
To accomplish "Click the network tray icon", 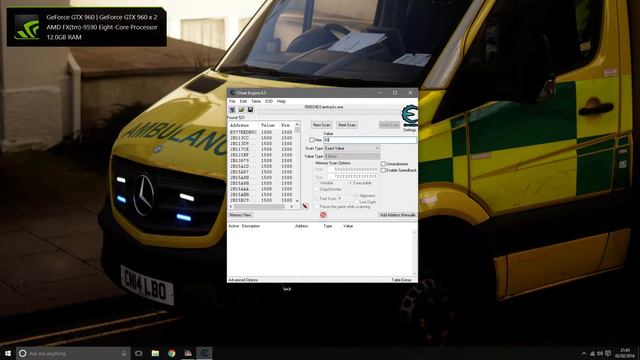I will 592,353.
